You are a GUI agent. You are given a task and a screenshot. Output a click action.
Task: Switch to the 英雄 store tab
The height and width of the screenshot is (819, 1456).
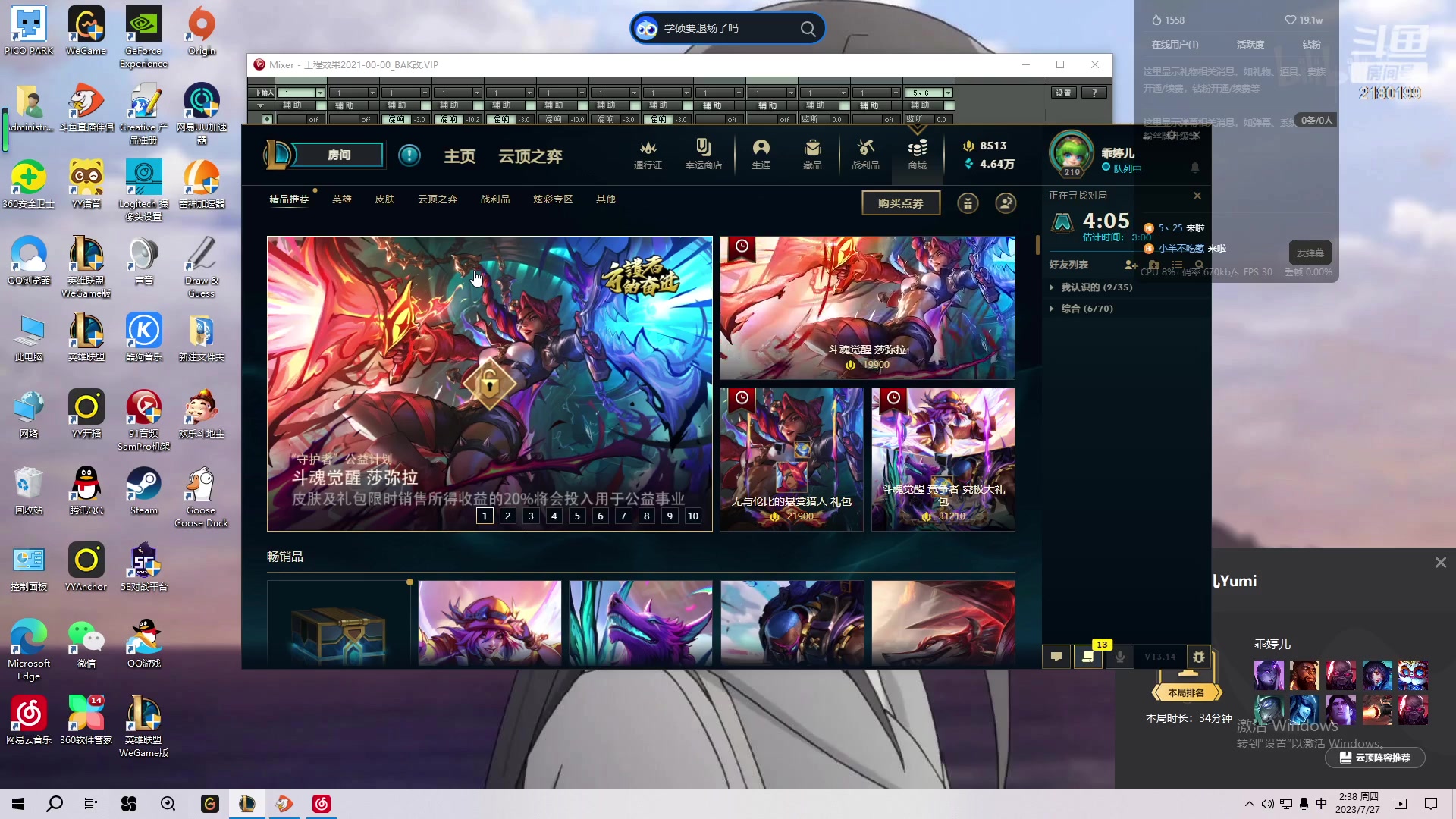[342, 199]
